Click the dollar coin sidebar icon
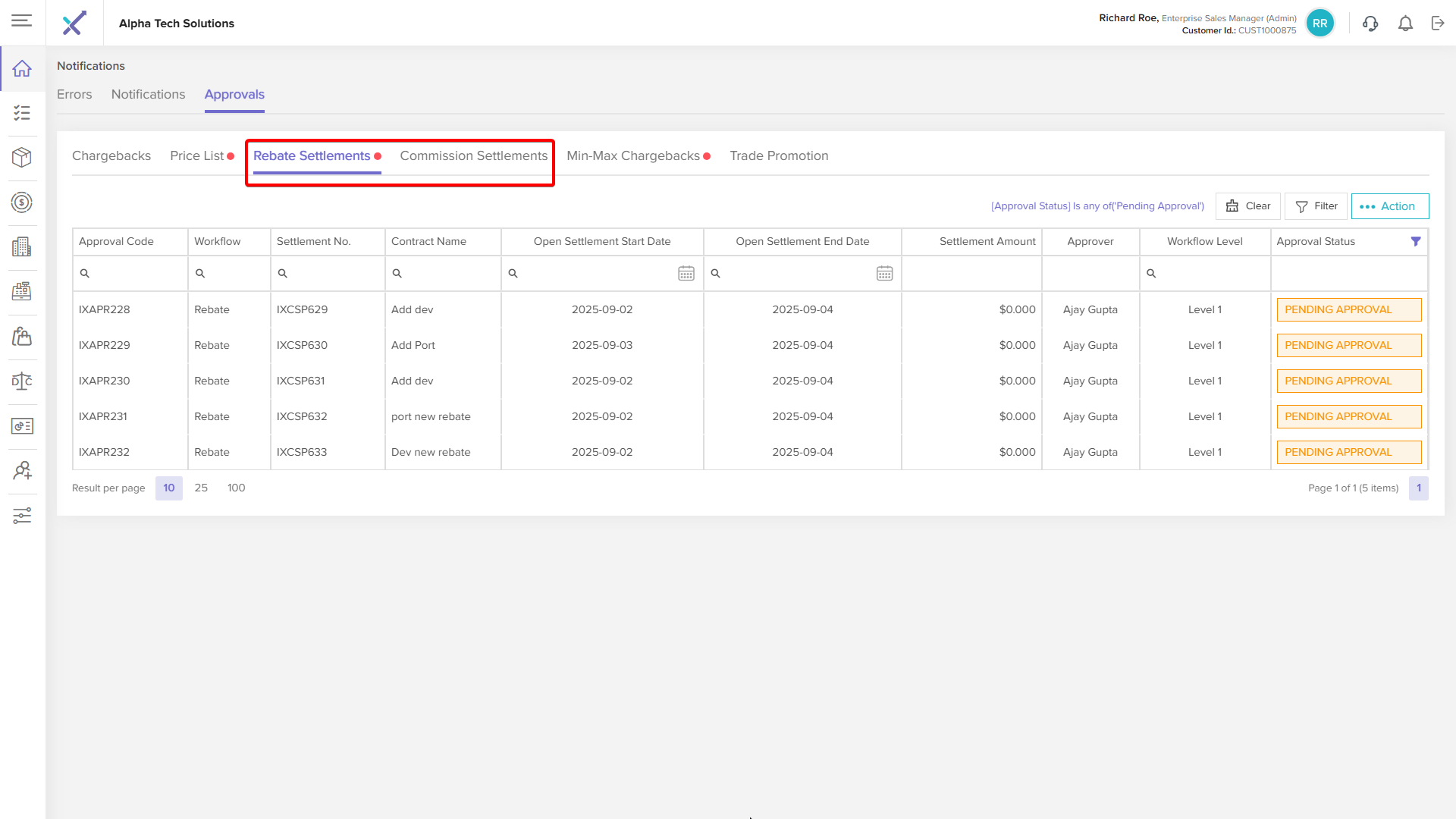Viewport: 1456px width, 819px height. coord(22,202)
